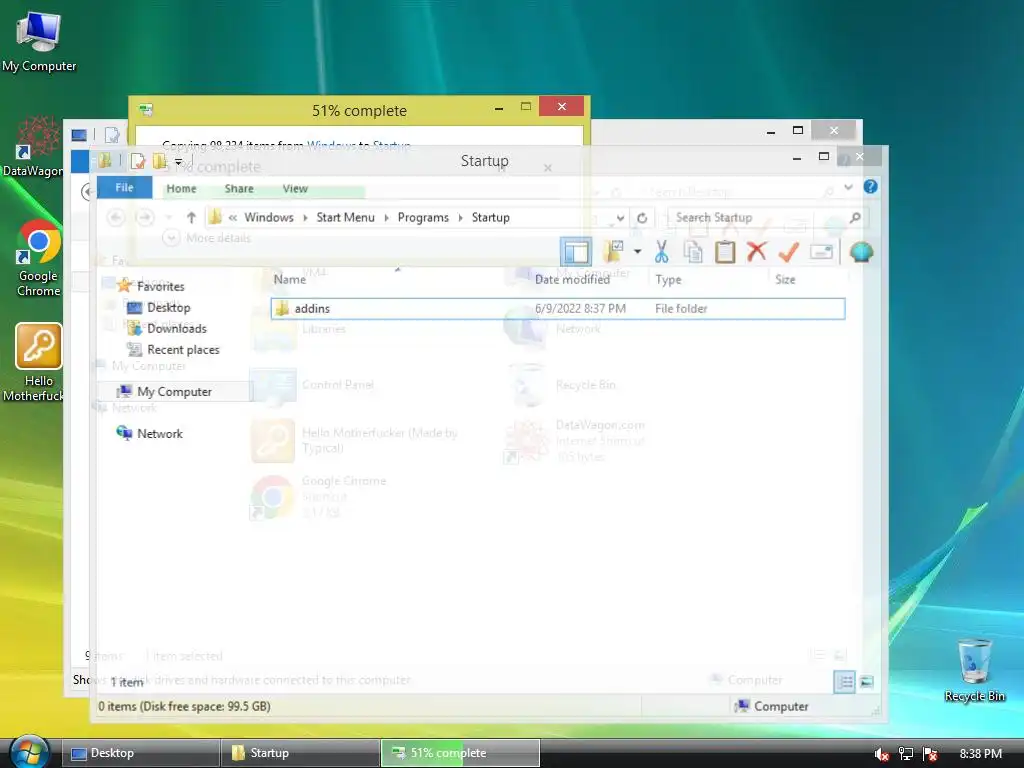This screenshot has height=768, width=1024.
Task: Click the copy dialog's title-bar icon
Action: coord(146,110)
